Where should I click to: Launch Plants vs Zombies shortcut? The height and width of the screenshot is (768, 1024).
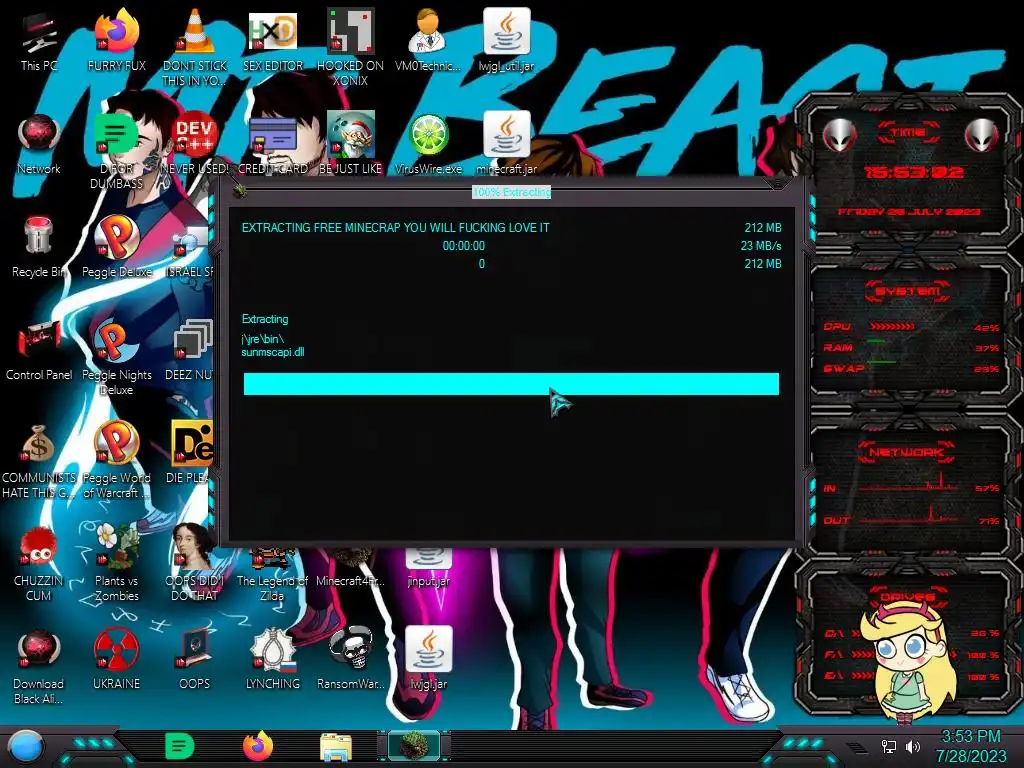[116, 563]
